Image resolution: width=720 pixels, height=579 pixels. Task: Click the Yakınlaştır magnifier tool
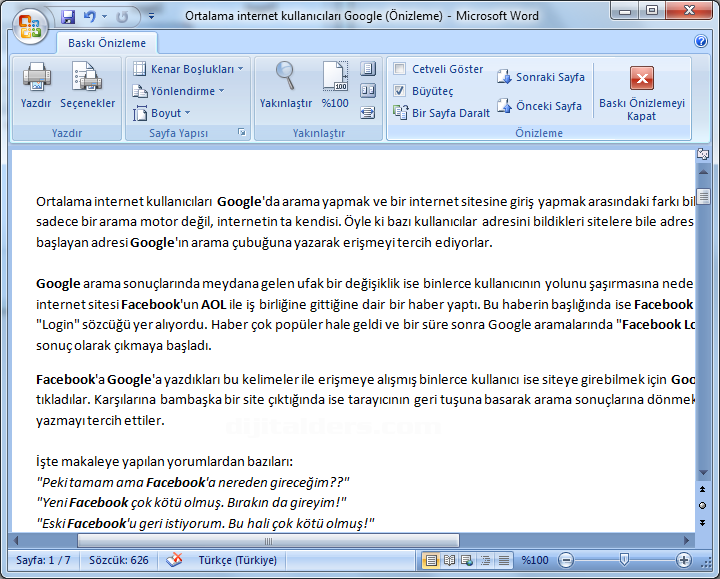tap(286, 86)
